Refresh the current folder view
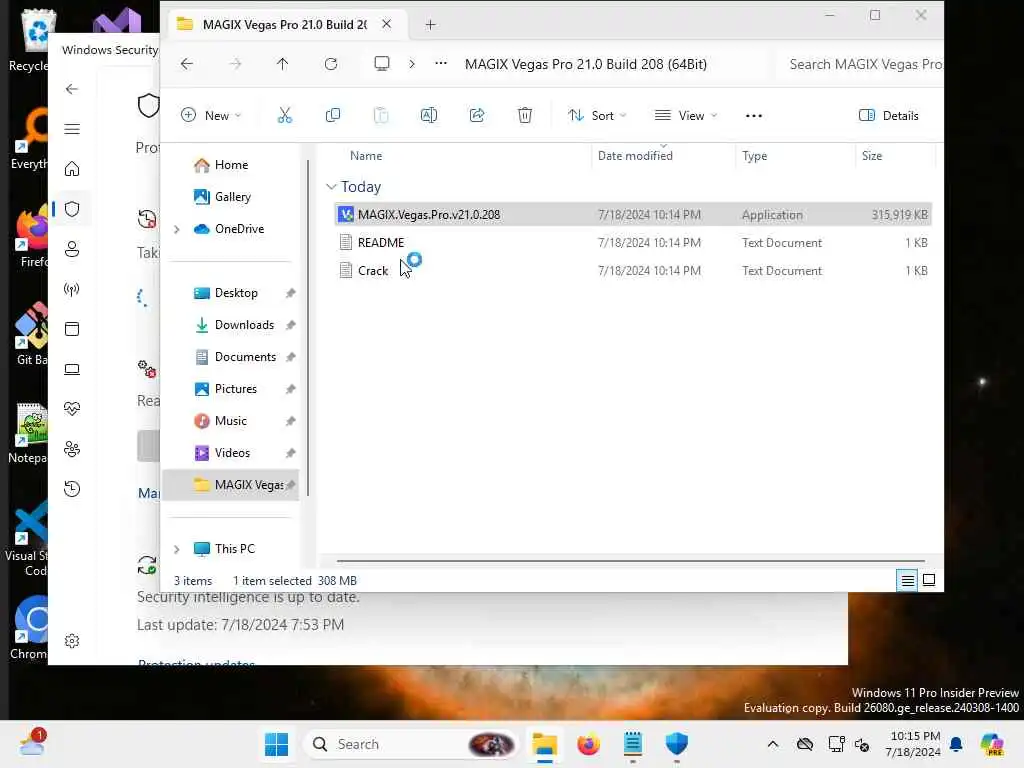Screen dimensions: 1024x768 tap(331, 64)
